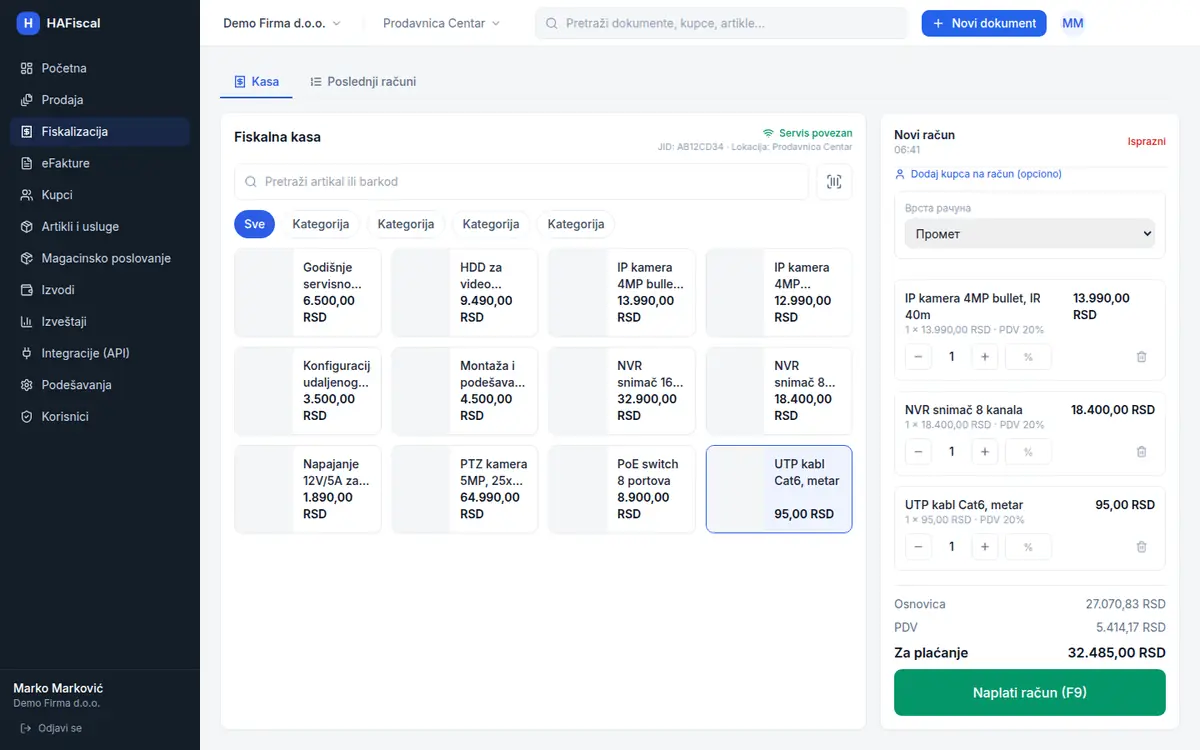Add HDD za video product card
The height and width of the screenshot is (750, 1200).
coord(465,292)
